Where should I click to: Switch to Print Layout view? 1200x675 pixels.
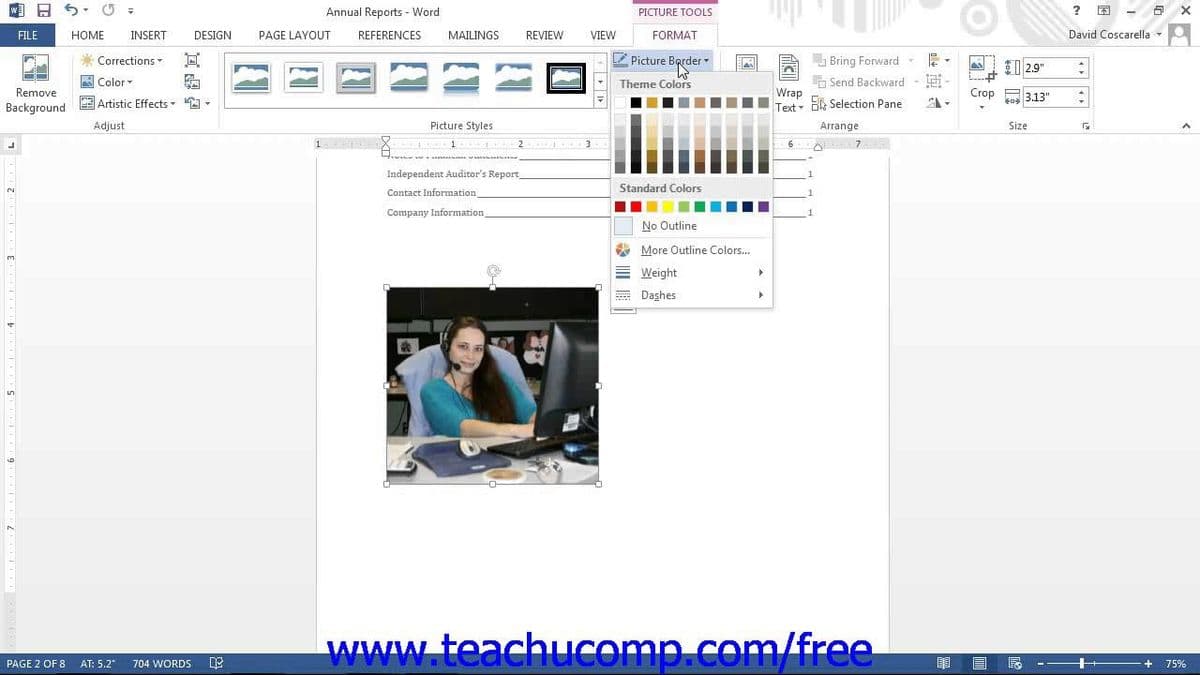tap(980, 664)
